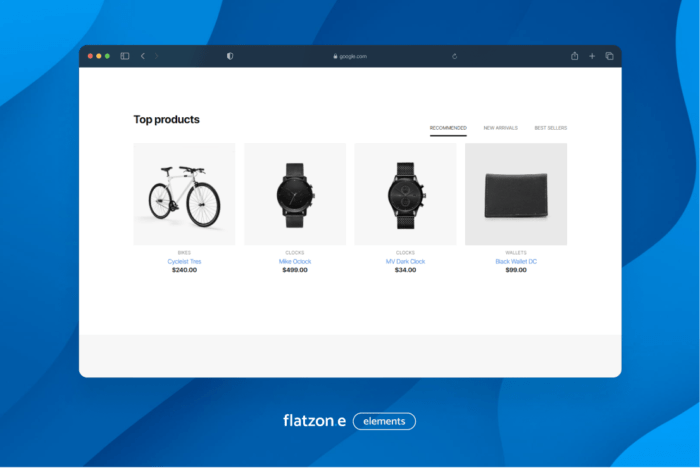The height and width of the screenshot is (468, 700).
Task: Show the tab overview icon
Action: pyautogui.click(x=609, y=56)
